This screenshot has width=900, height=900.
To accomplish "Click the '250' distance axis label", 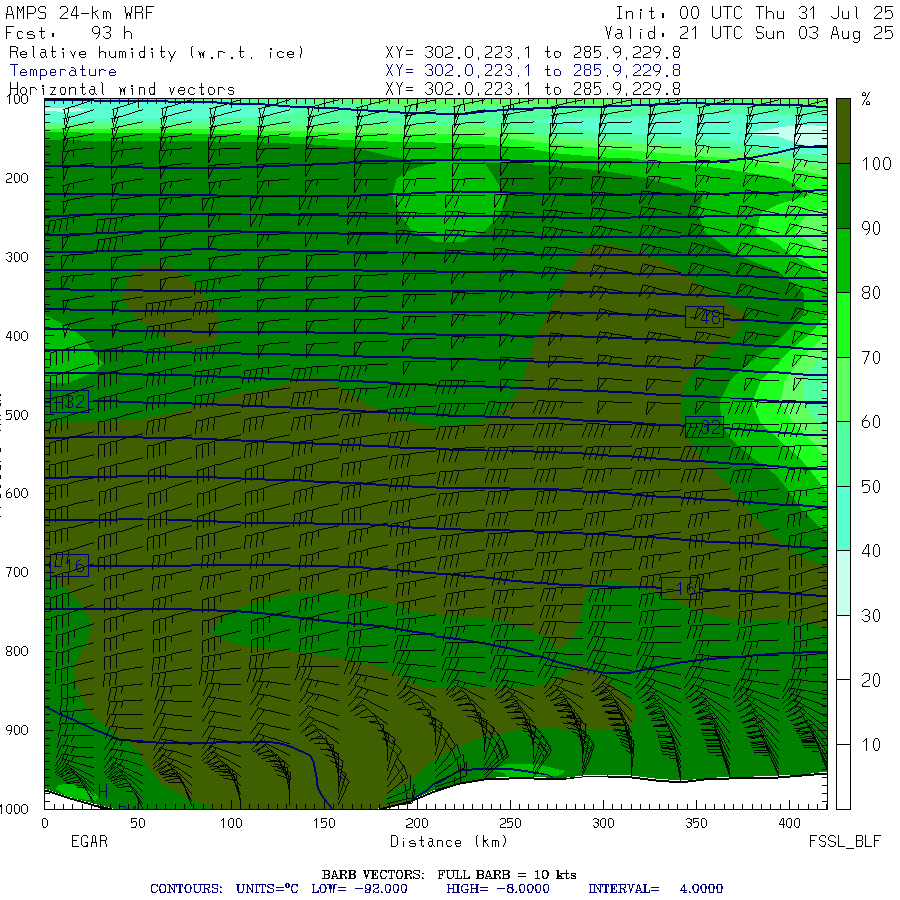I will 510,823.
